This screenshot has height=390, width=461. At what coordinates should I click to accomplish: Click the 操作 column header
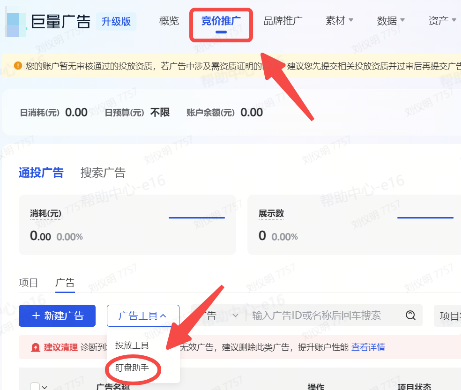pos(316,387)
